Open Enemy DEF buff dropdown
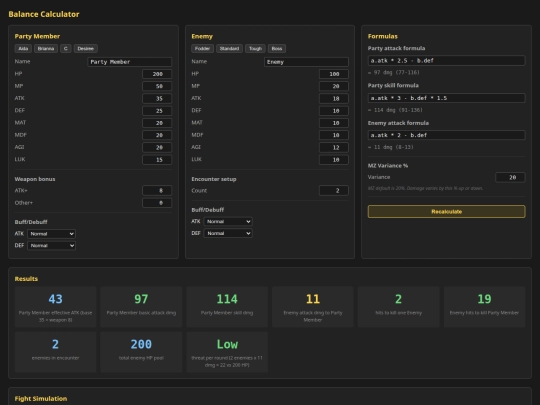Screen dimensions: 540x405 (x=228, y=233)
